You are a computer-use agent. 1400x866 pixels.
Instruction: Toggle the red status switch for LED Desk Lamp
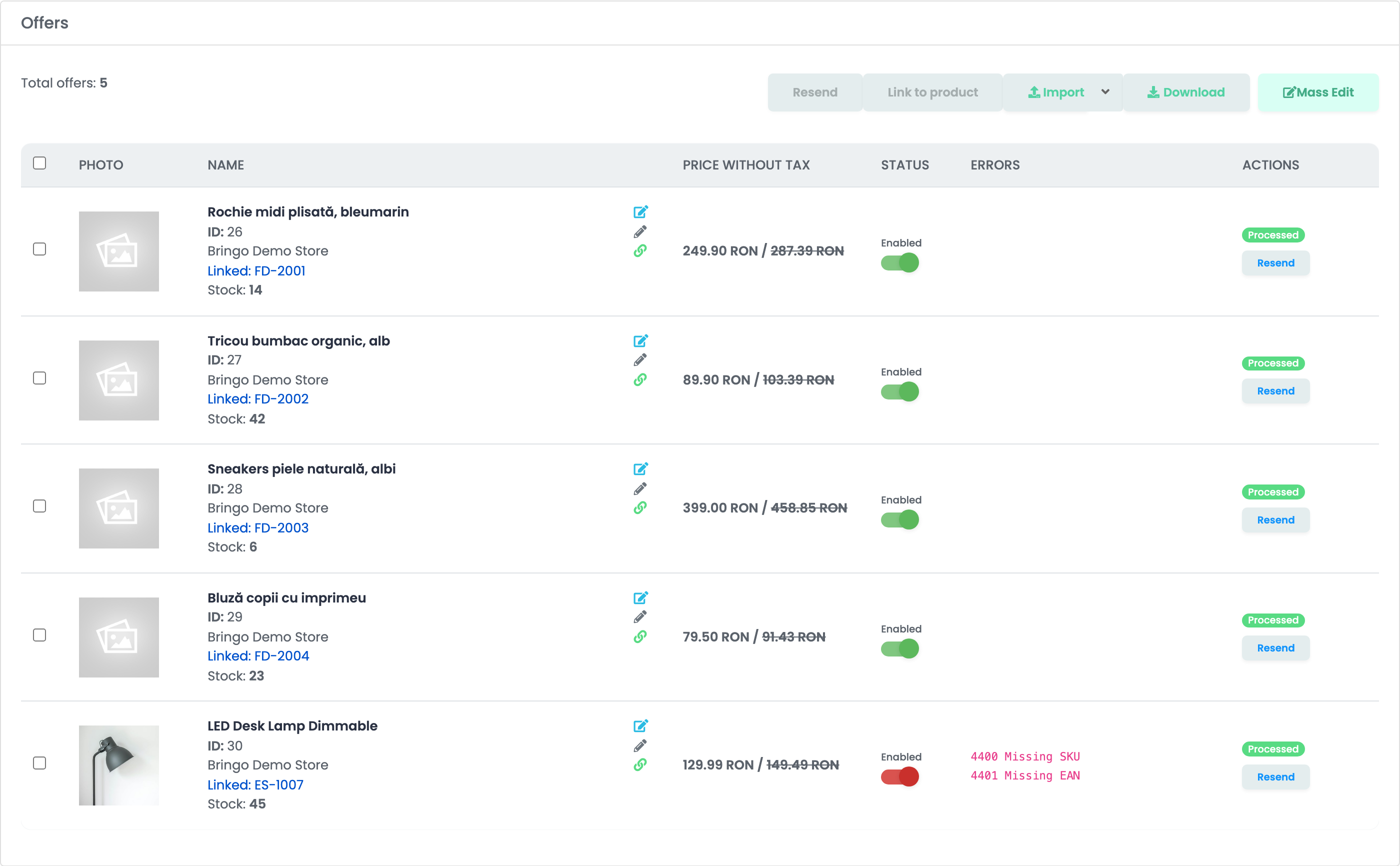pyautogui.click(x=899, y=777)
